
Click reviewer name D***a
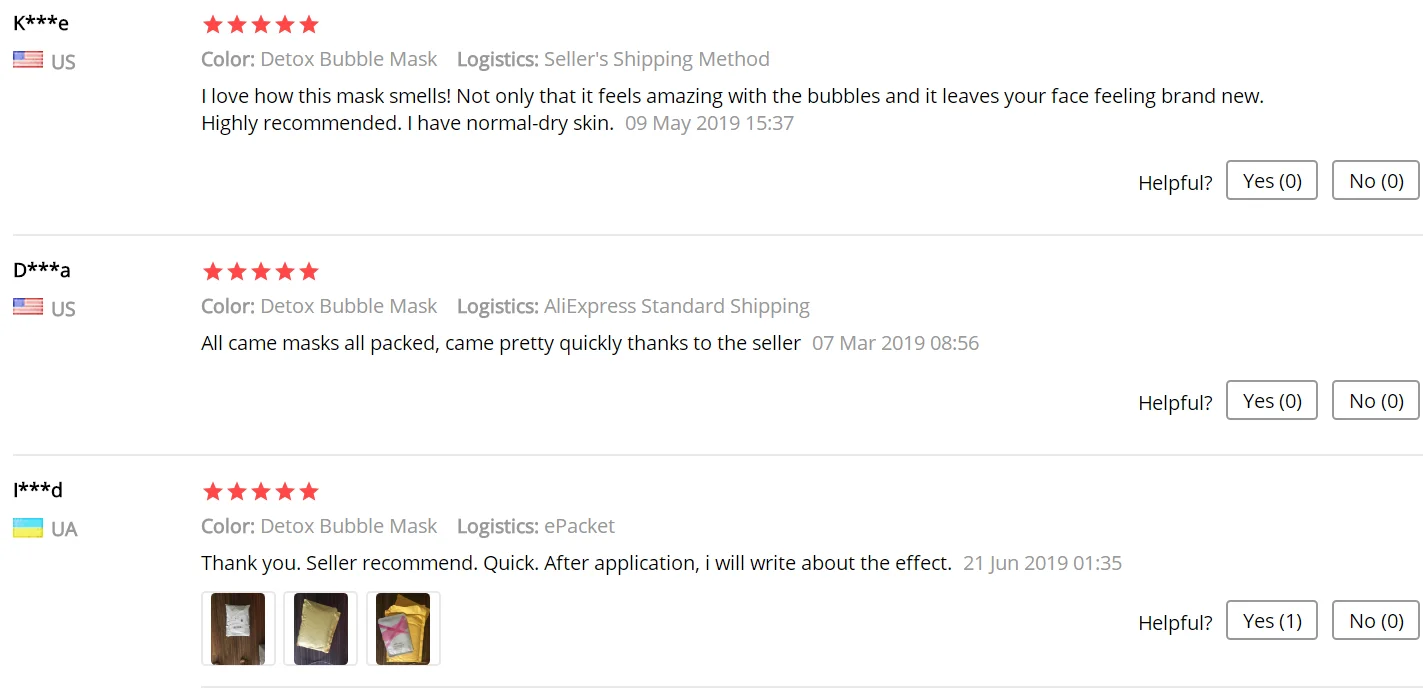(x=42, y=270)
